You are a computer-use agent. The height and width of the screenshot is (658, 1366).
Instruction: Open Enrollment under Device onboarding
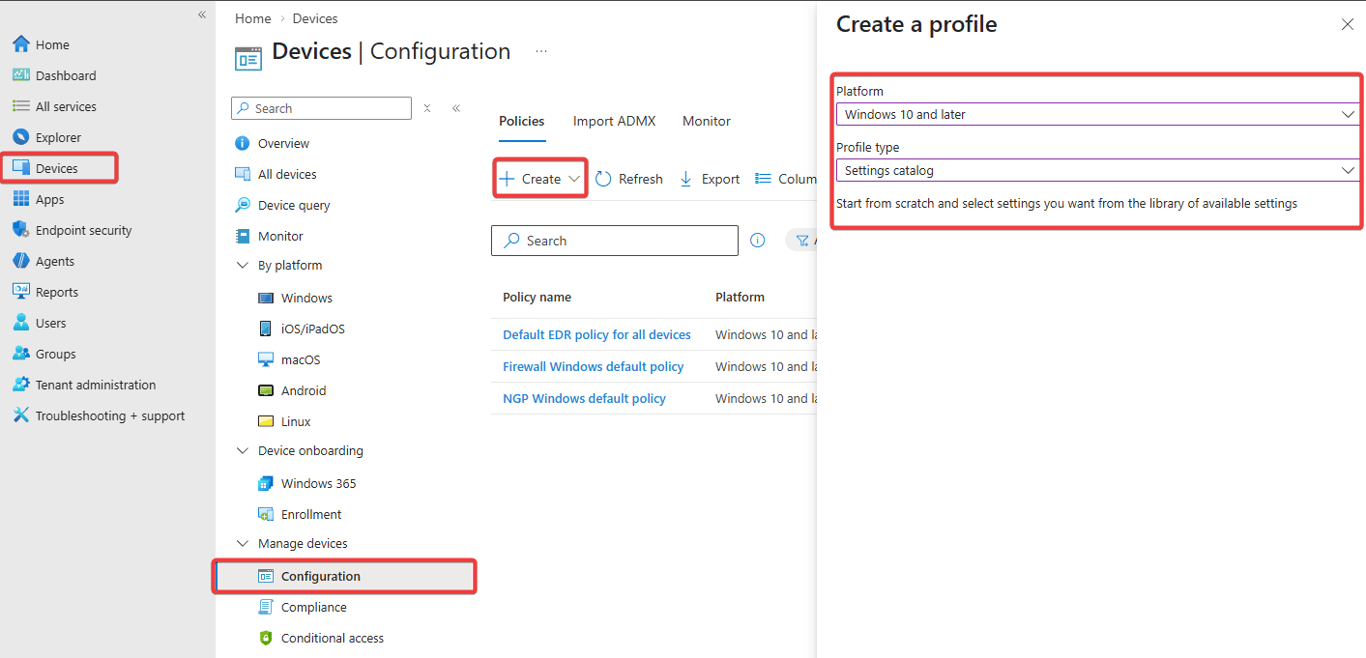(311, 514)
